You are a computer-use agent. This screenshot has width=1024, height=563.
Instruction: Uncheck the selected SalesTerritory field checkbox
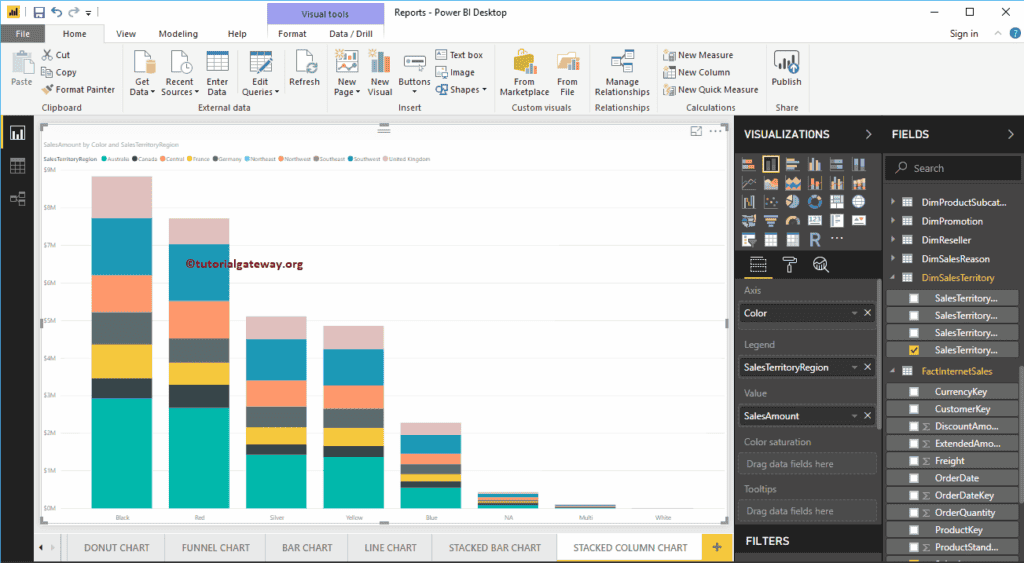(x=914, y=350)
